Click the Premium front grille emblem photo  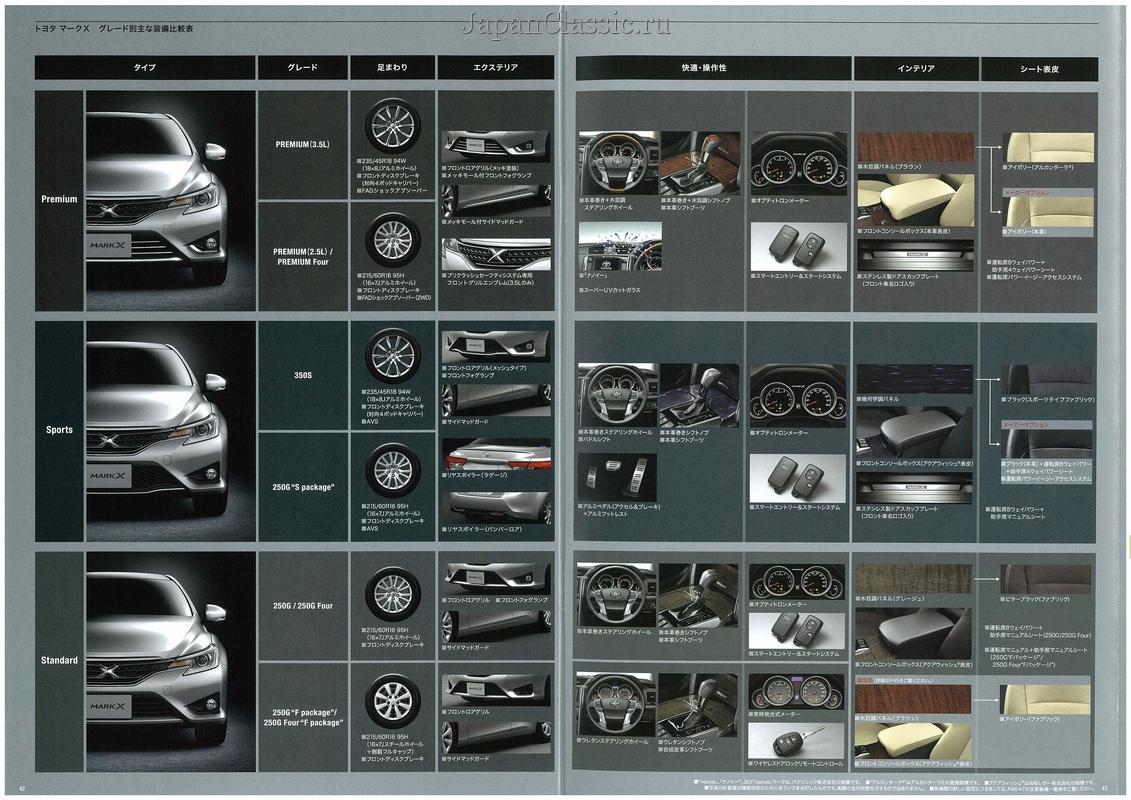pyautogui.click(x=496, y=255)
